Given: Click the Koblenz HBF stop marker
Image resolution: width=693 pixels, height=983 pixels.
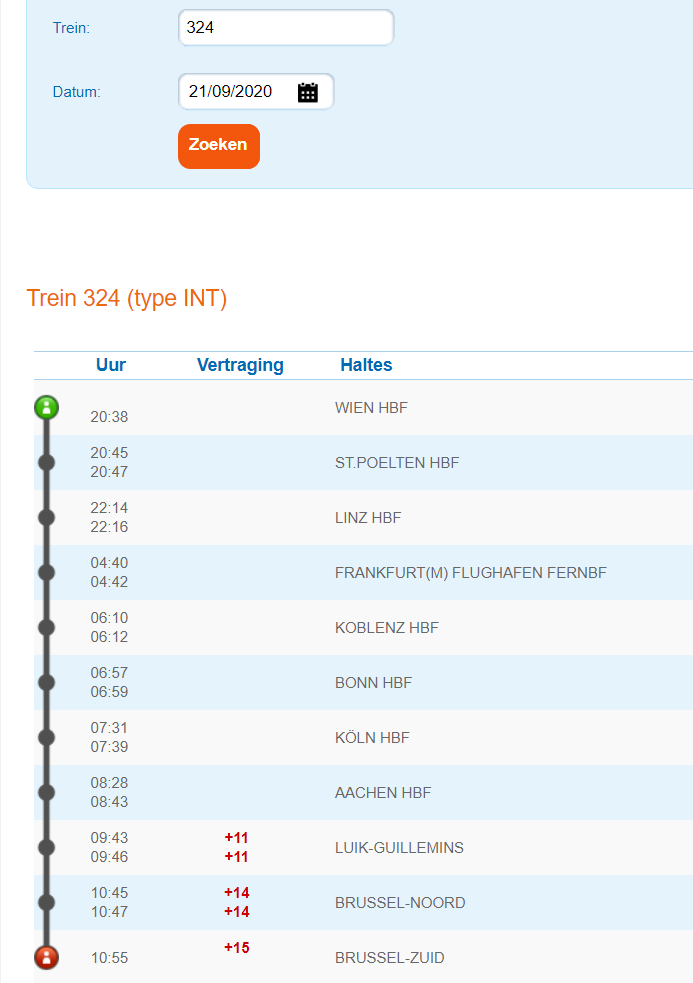Looking at the screenshot, I should [x=46, y=627].
